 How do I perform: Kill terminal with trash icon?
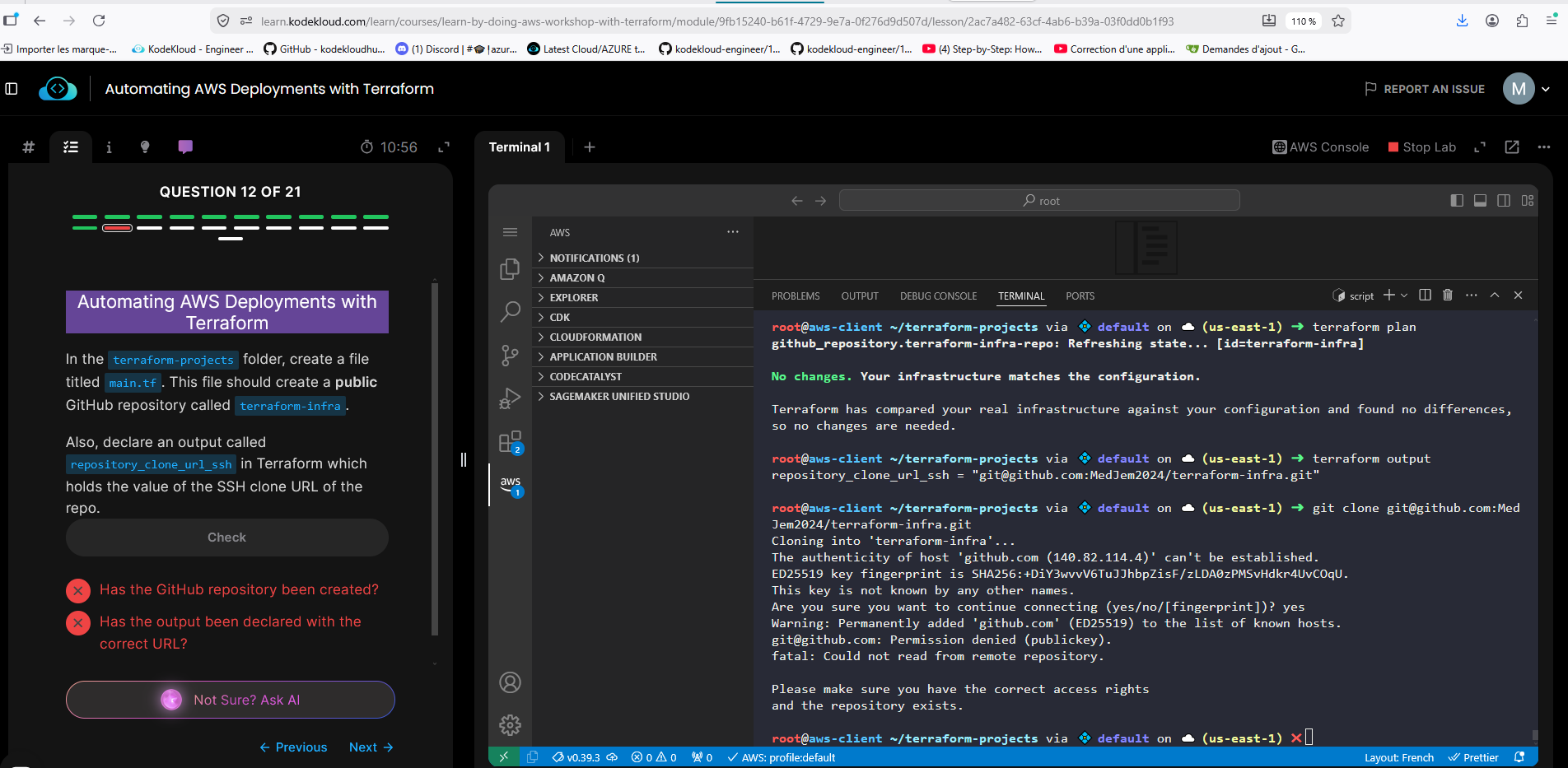(1448, 295)
